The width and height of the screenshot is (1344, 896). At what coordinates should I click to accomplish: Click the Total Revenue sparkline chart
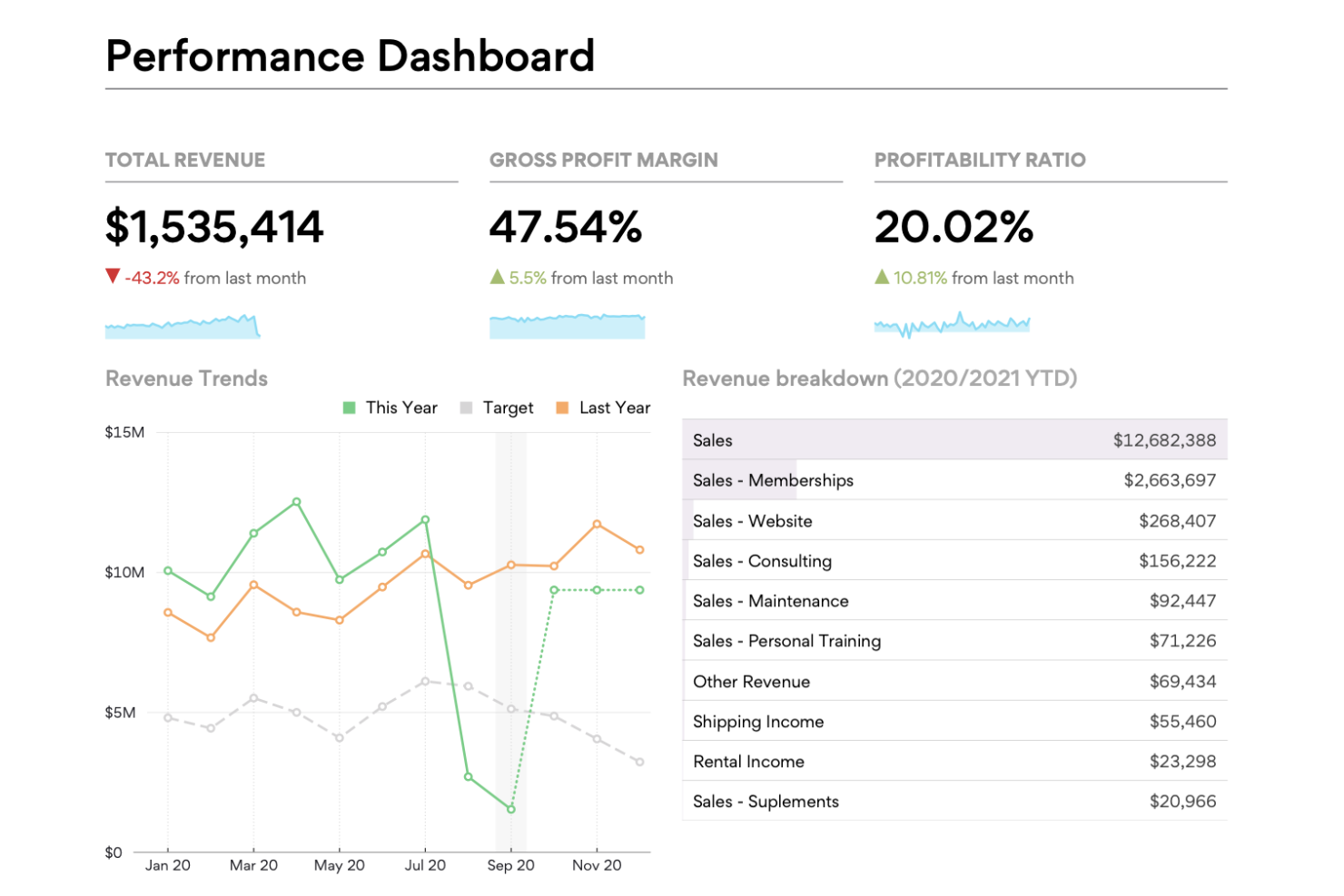point(182,326)
